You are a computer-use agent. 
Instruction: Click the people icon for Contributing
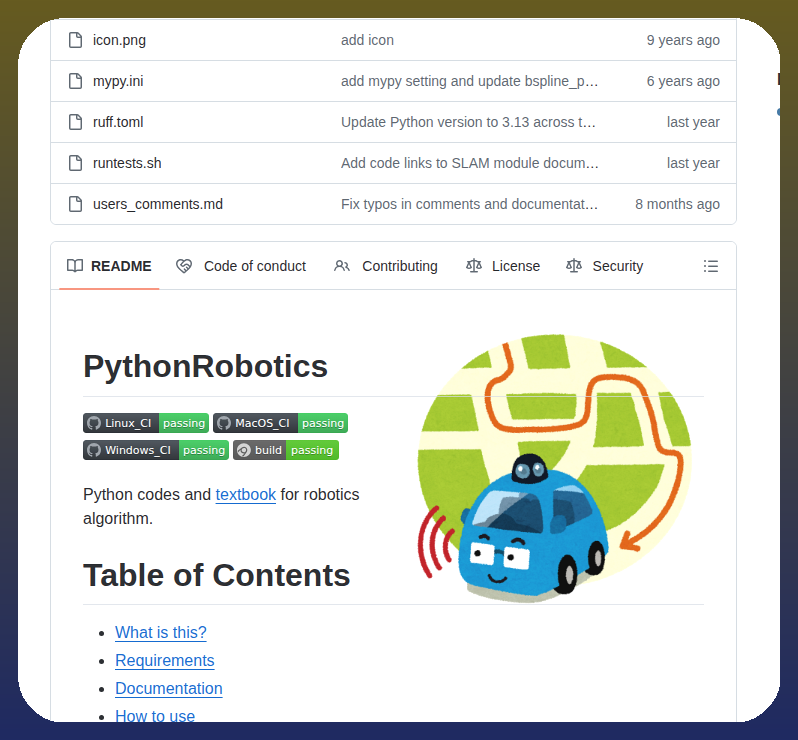342,266
